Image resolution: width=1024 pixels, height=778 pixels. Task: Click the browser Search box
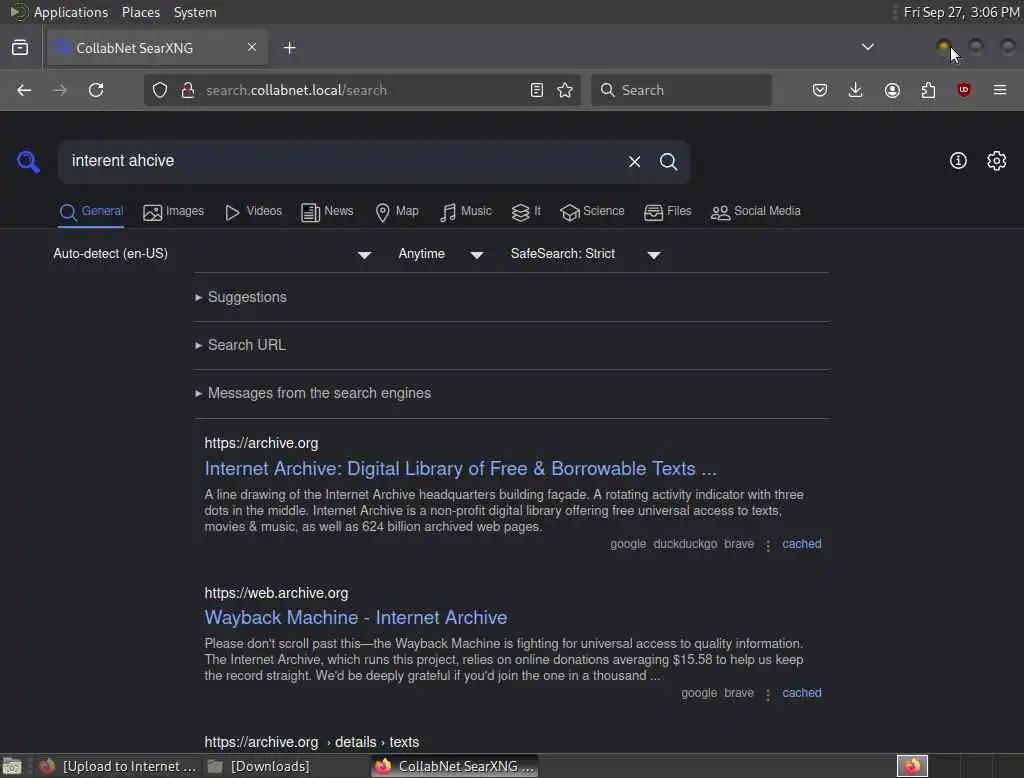(681, 90)
